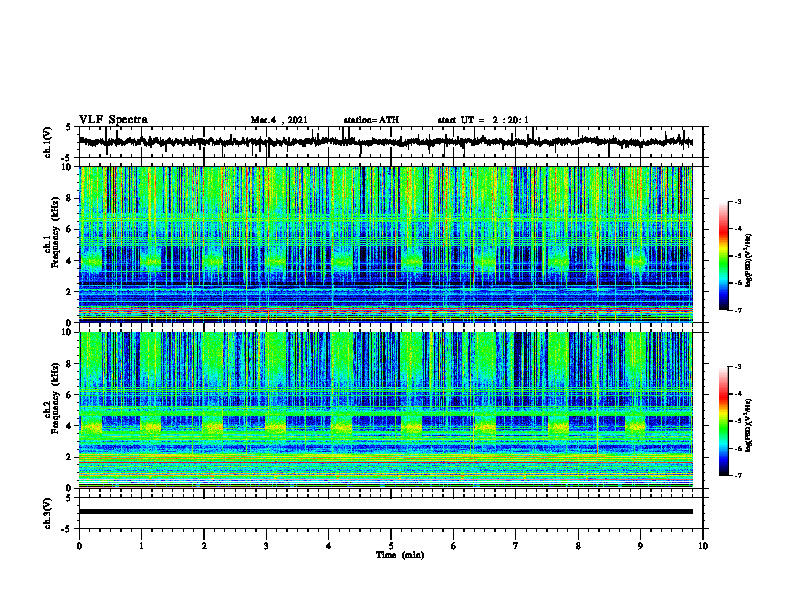Click the ch.1 spectrogram colorbar
The image size is (792, 612).
723,256
